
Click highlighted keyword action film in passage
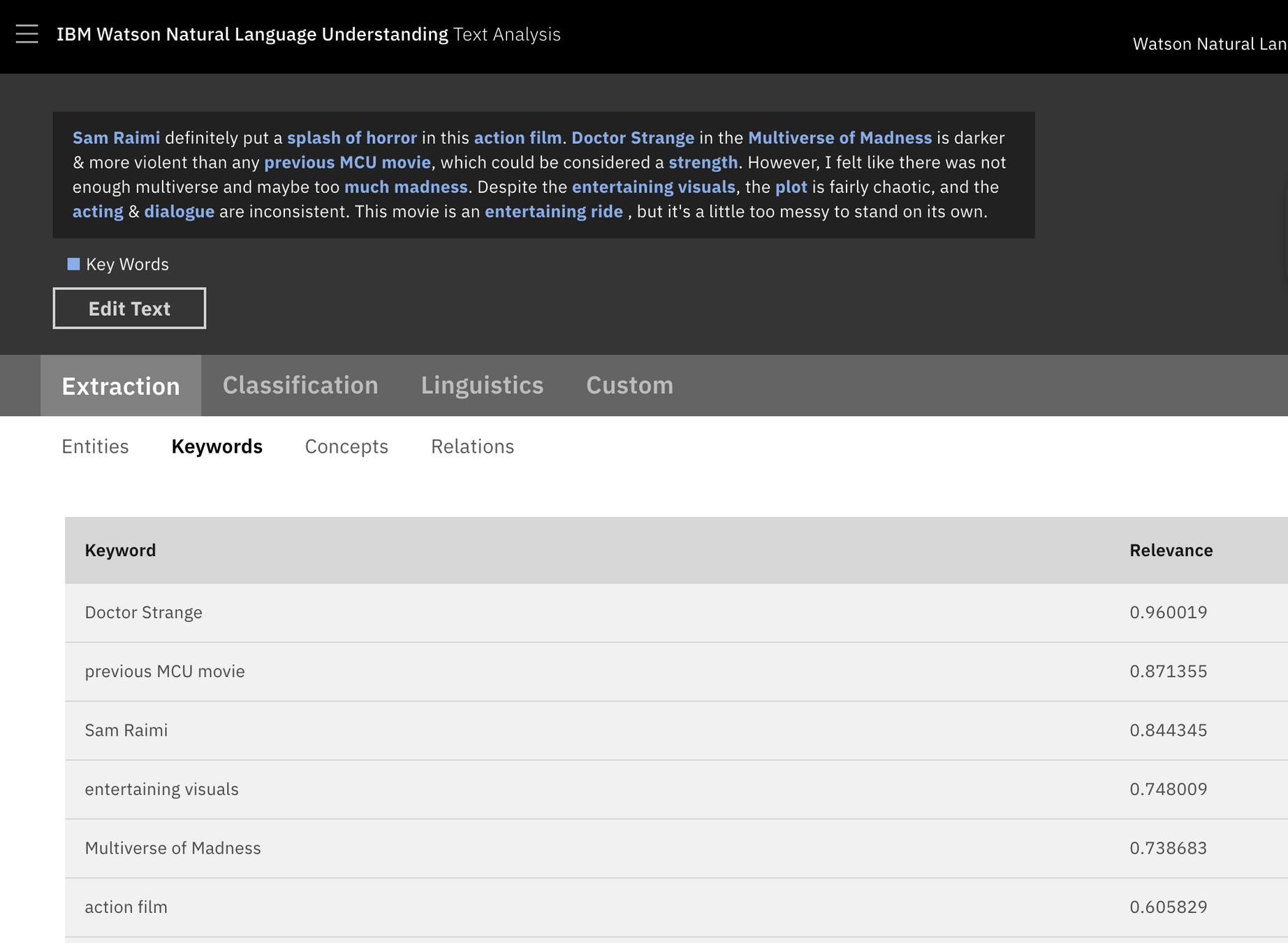[518, 138]
